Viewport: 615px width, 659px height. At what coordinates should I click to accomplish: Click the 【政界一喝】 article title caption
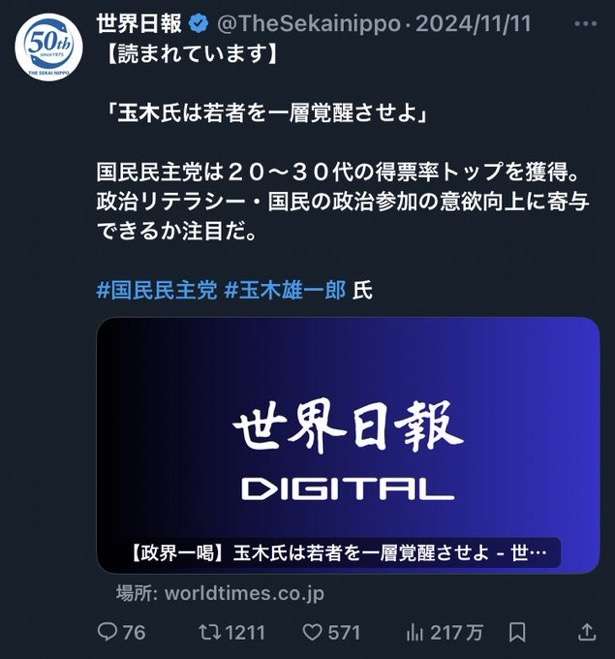[338, 553]
